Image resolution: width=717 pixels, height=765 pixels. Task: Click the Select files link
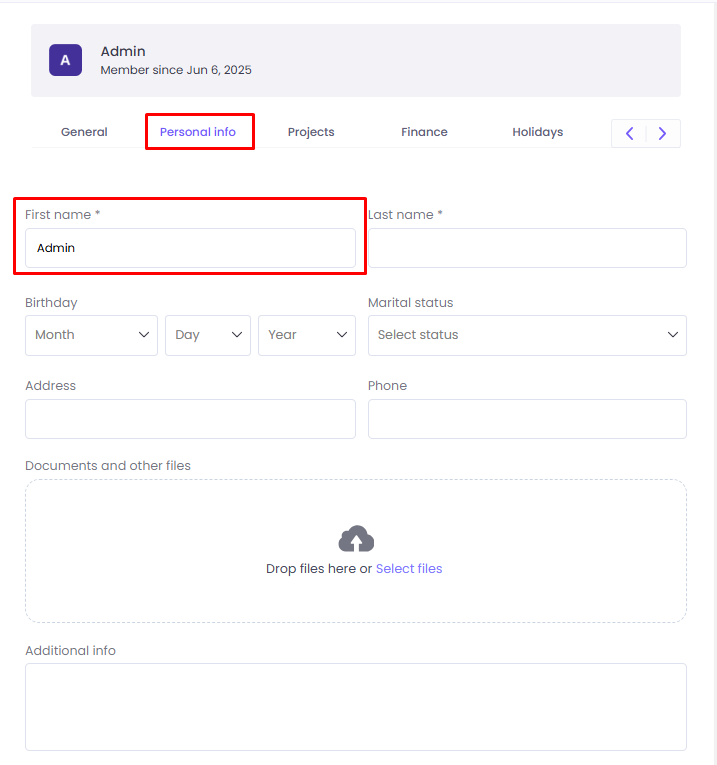pos(409,568)
